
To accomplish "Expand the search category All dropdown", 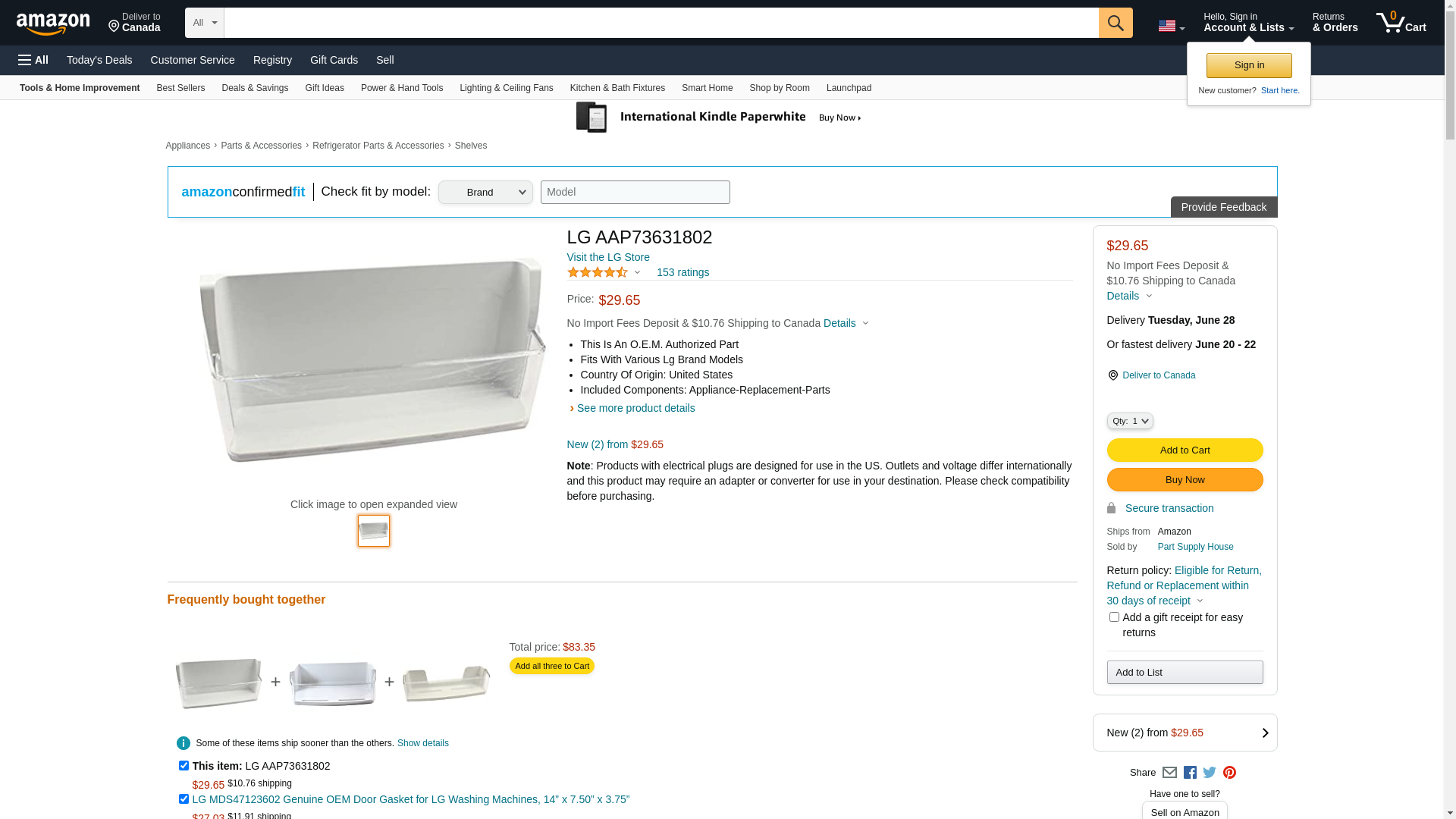I will tap(204, 23).
